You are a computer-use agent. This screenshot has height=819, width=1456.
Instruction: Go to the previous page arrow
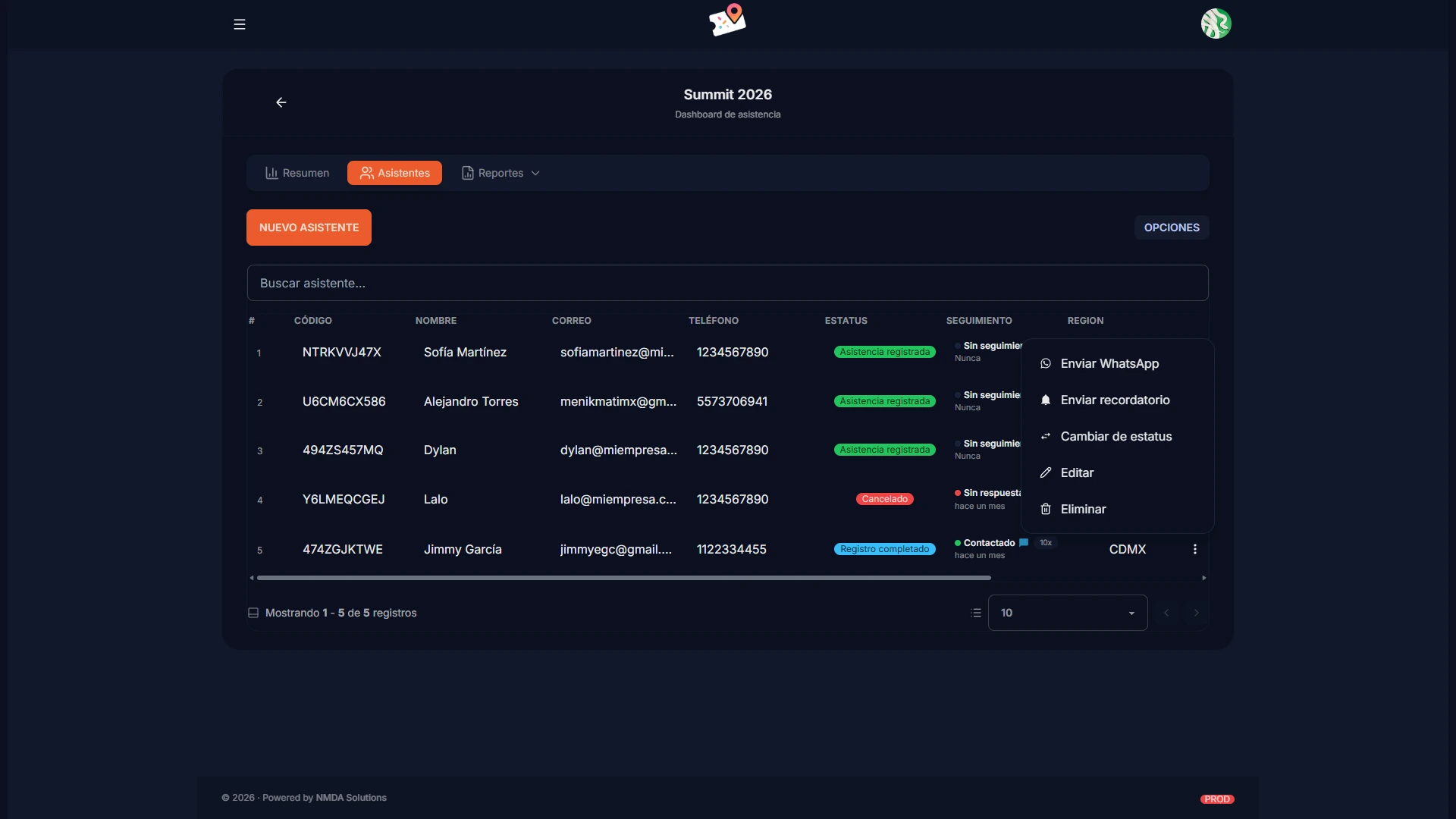tap(1166, 613)
